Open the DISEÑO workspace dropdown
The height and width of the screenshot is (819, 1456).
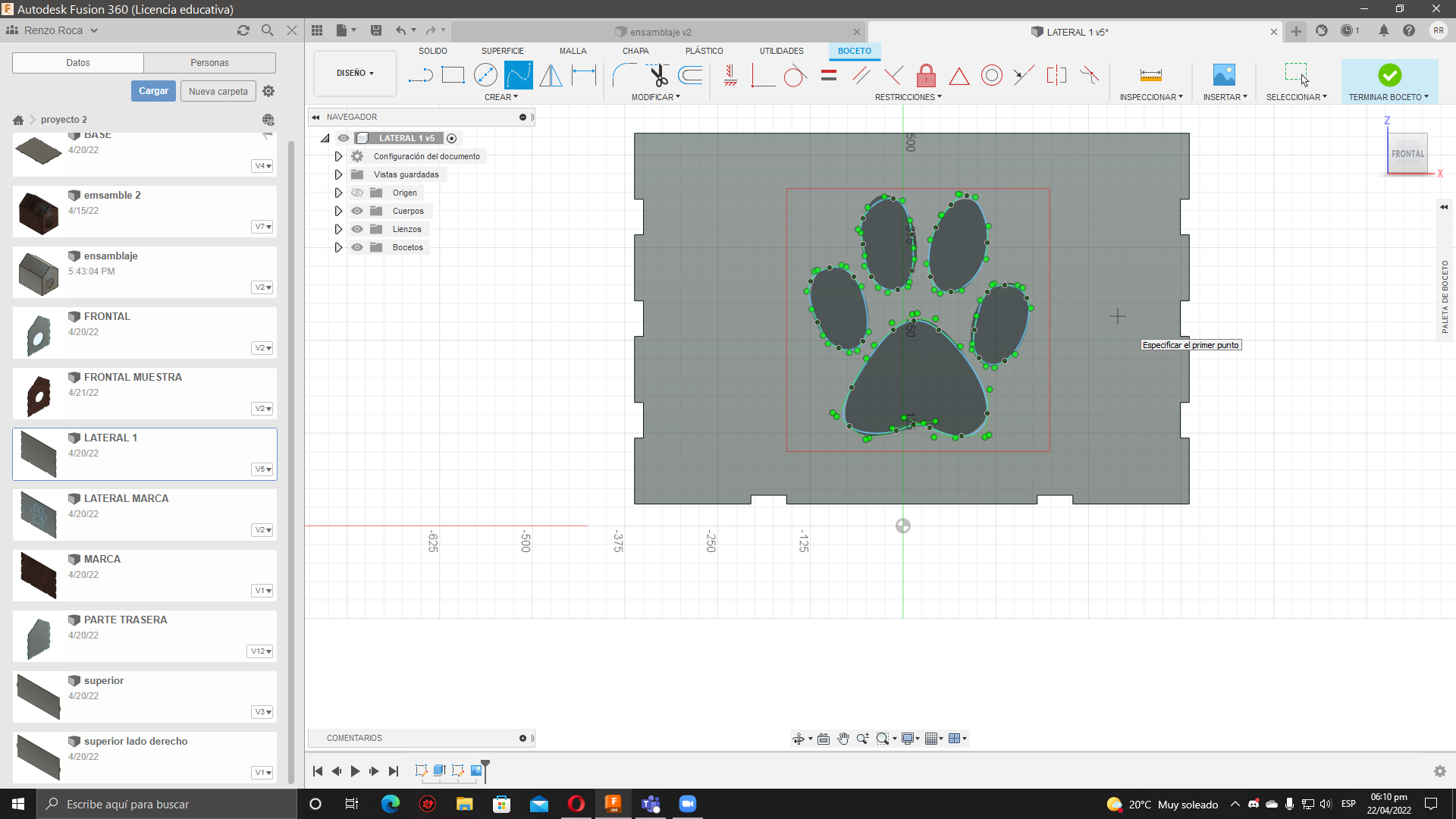pyautogui.click(x=355, y=73)
